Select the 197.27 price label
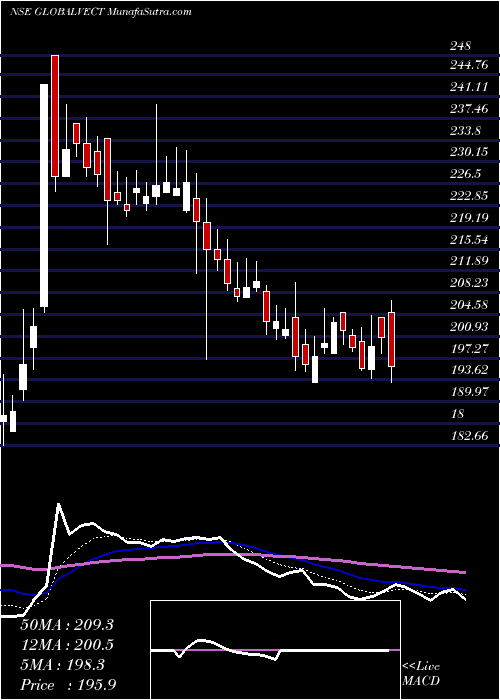500x700 pixels. click(x=470, y=348)
